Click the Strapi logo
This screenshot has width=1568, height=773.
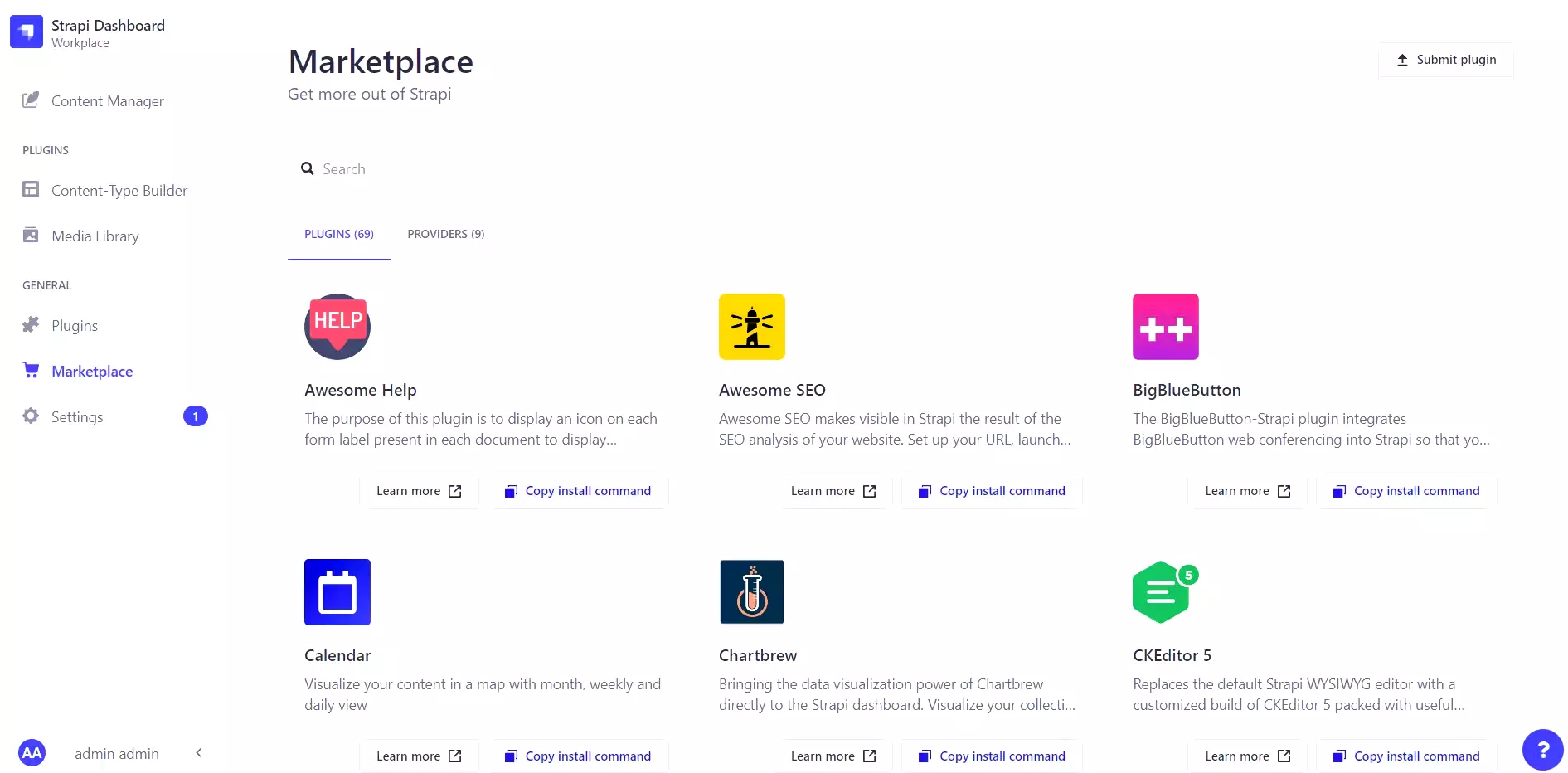26,32
